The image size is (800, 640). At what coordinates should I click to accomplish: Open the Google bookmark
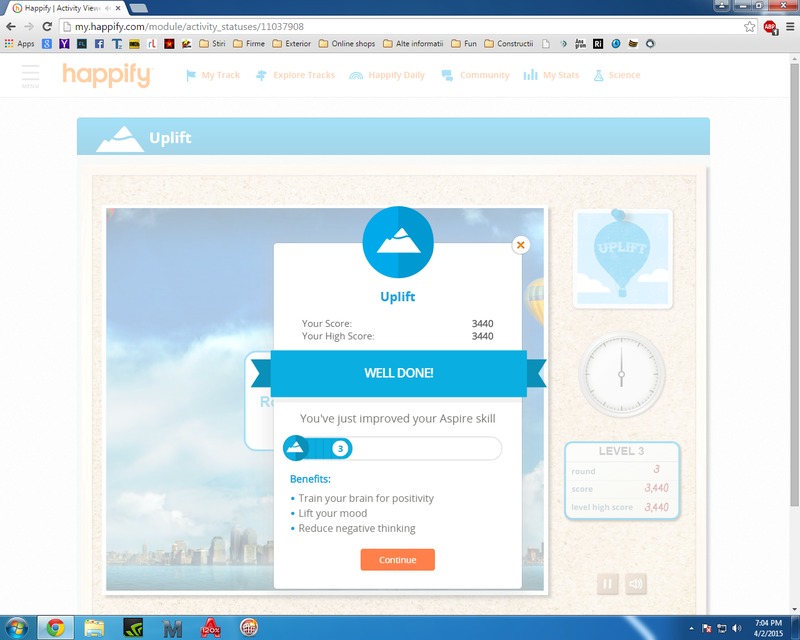click(47, 44)
